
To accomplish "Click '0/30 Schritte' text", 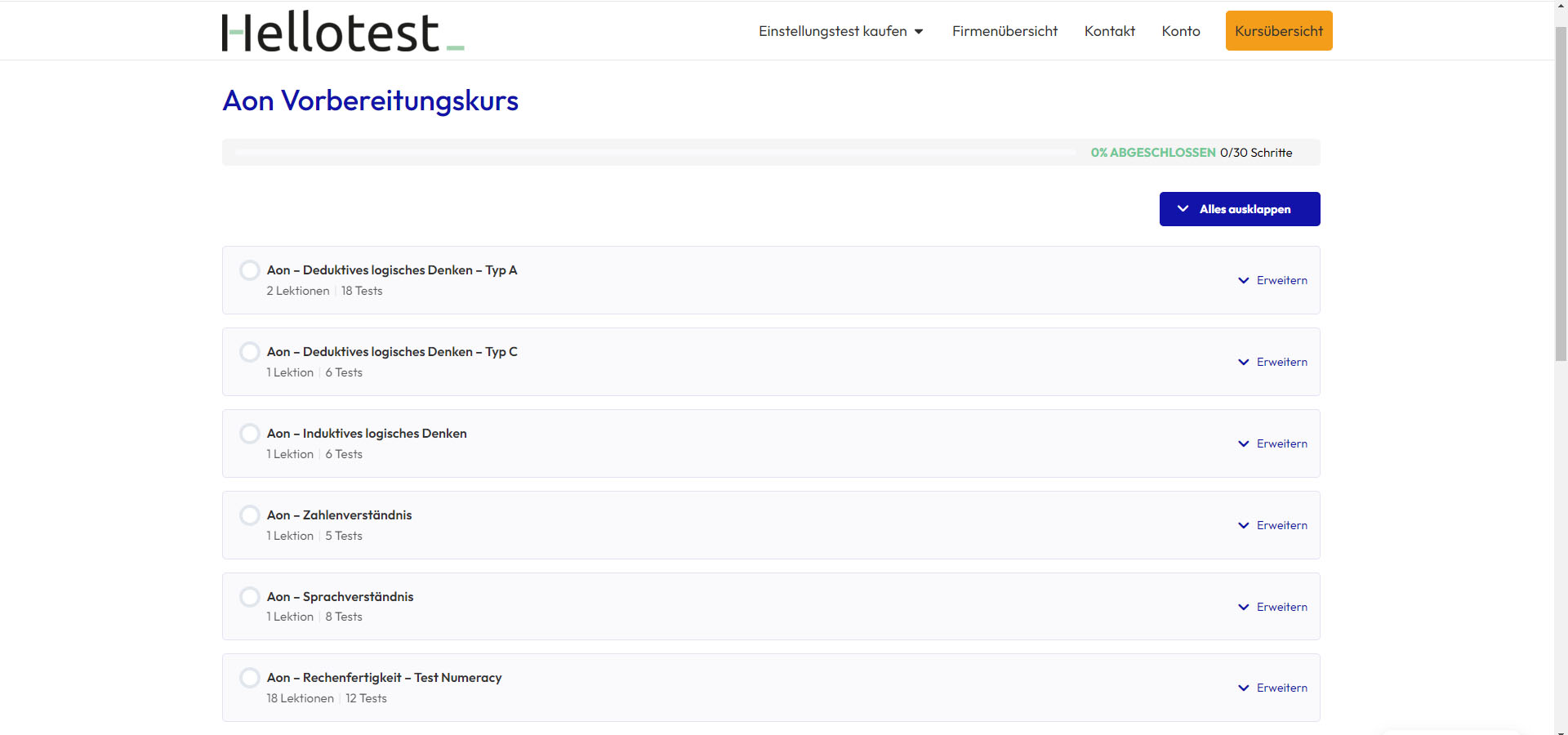I will [1256, 153].
